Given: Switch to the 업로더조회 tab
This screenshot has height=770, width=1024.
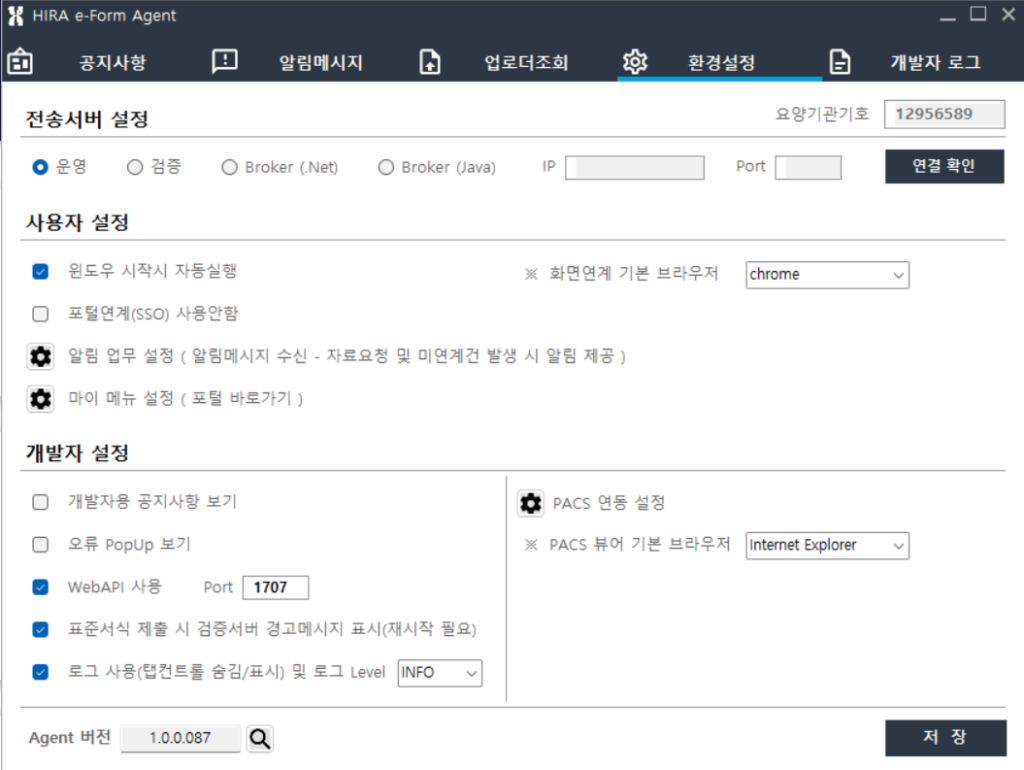Looking at the screenshot, I should 526,62.
